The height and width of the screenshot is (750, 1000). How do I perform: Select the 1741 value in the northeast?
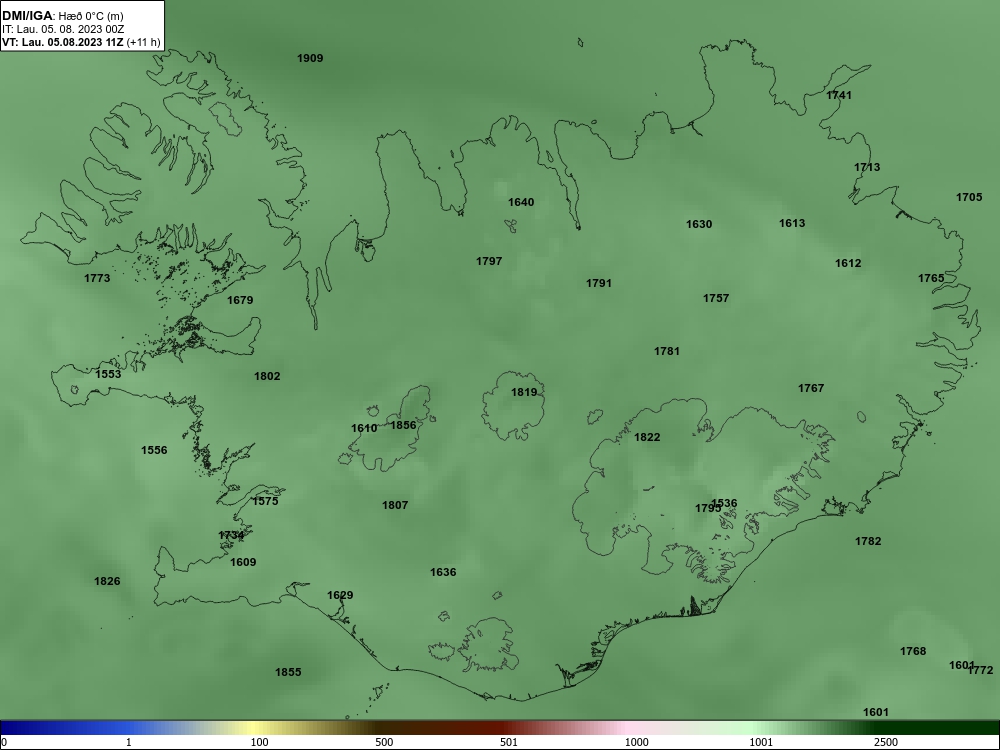point(839,95)
